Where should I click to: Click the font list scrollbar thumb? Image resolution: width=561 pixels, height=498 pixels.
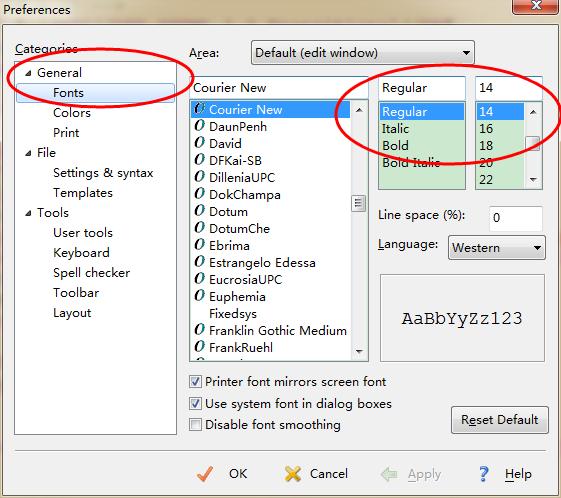click(358, 203)
